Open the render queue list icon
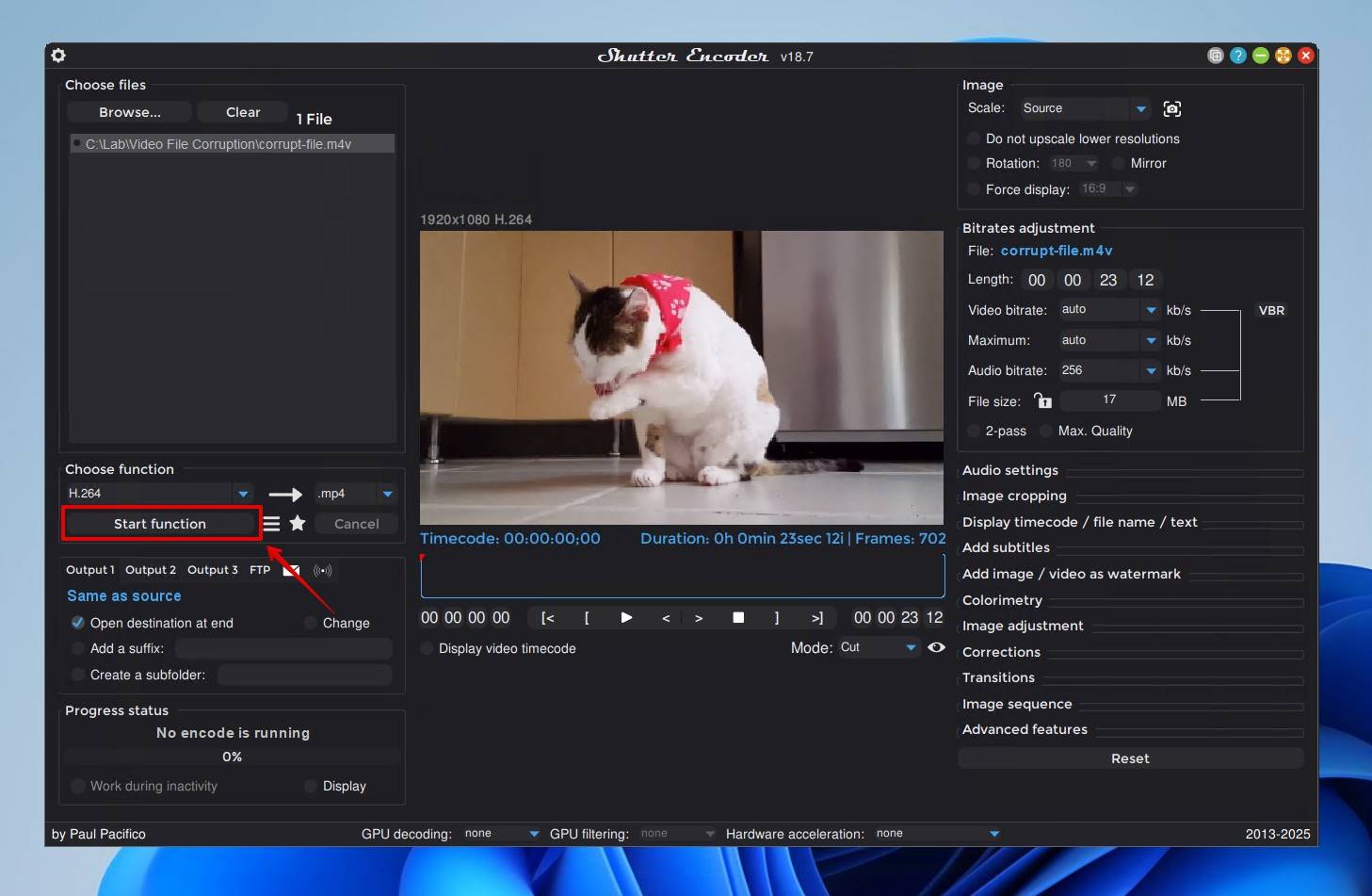The height and width of the screenshot is (896, 1372). (x=271, y=524)
